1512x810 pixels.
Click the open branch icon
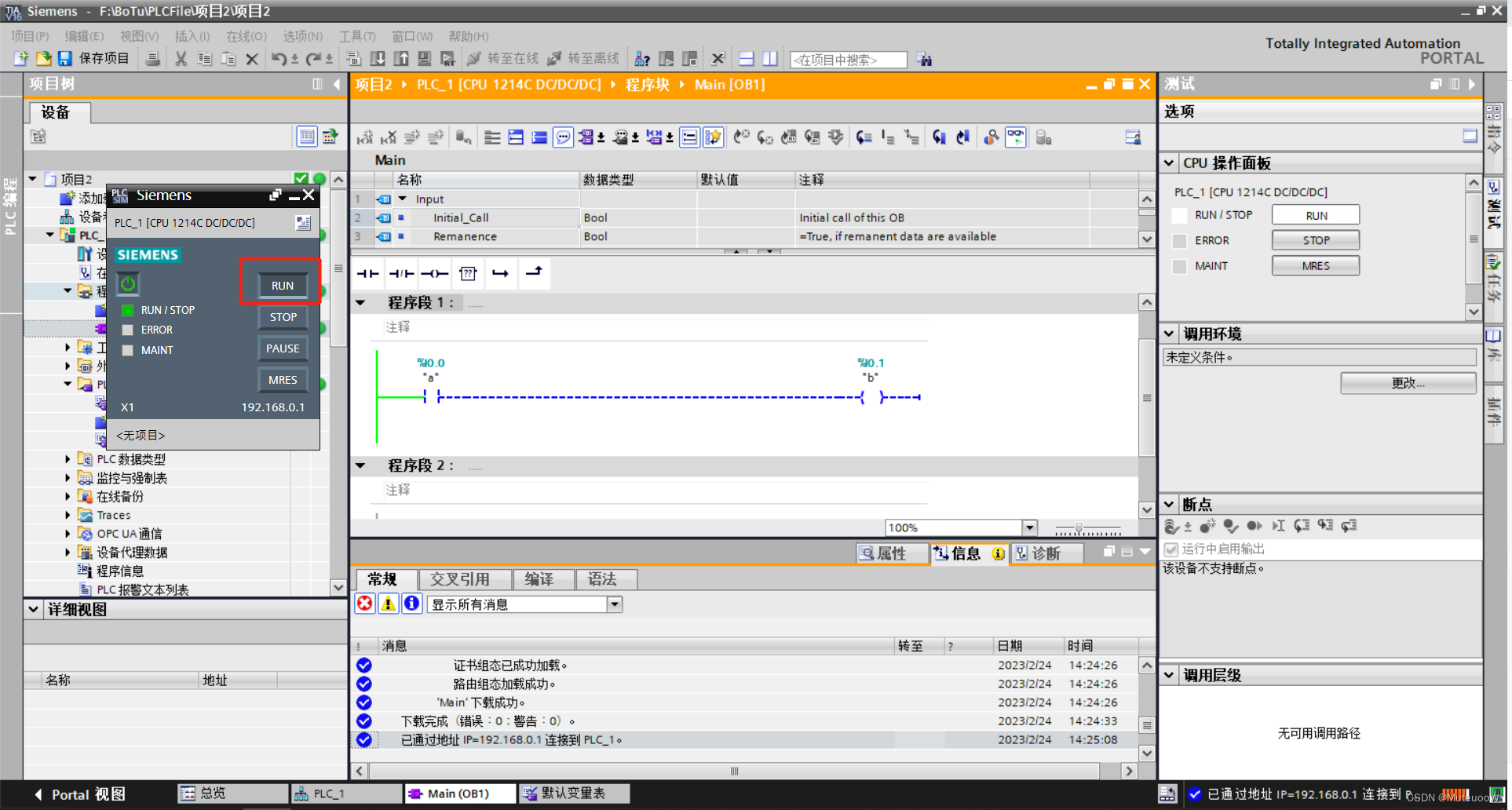click(500, 273)
